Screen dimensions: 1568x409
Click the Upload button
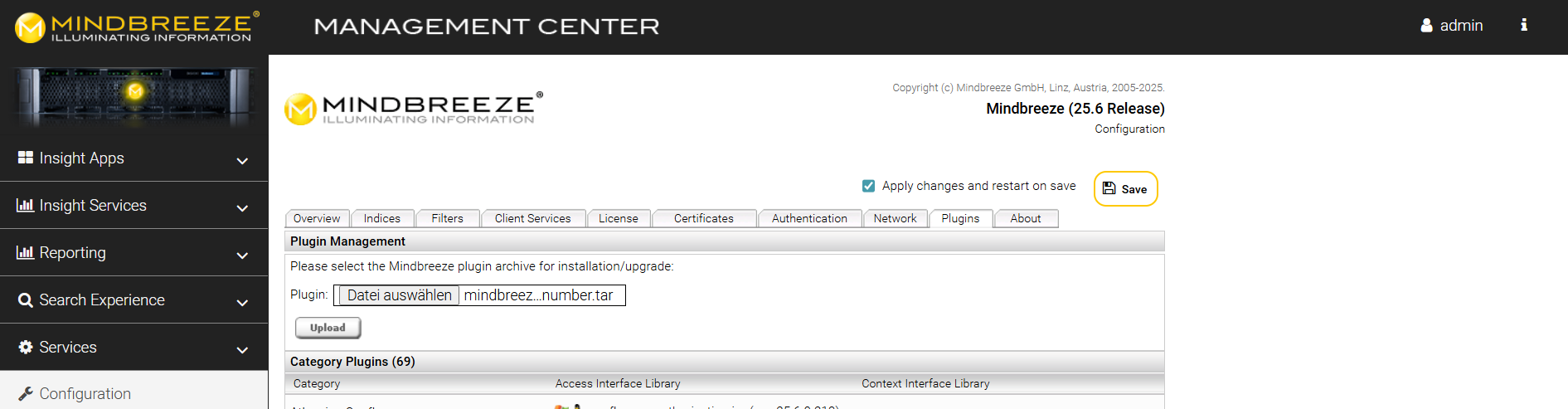coord(328,328)
